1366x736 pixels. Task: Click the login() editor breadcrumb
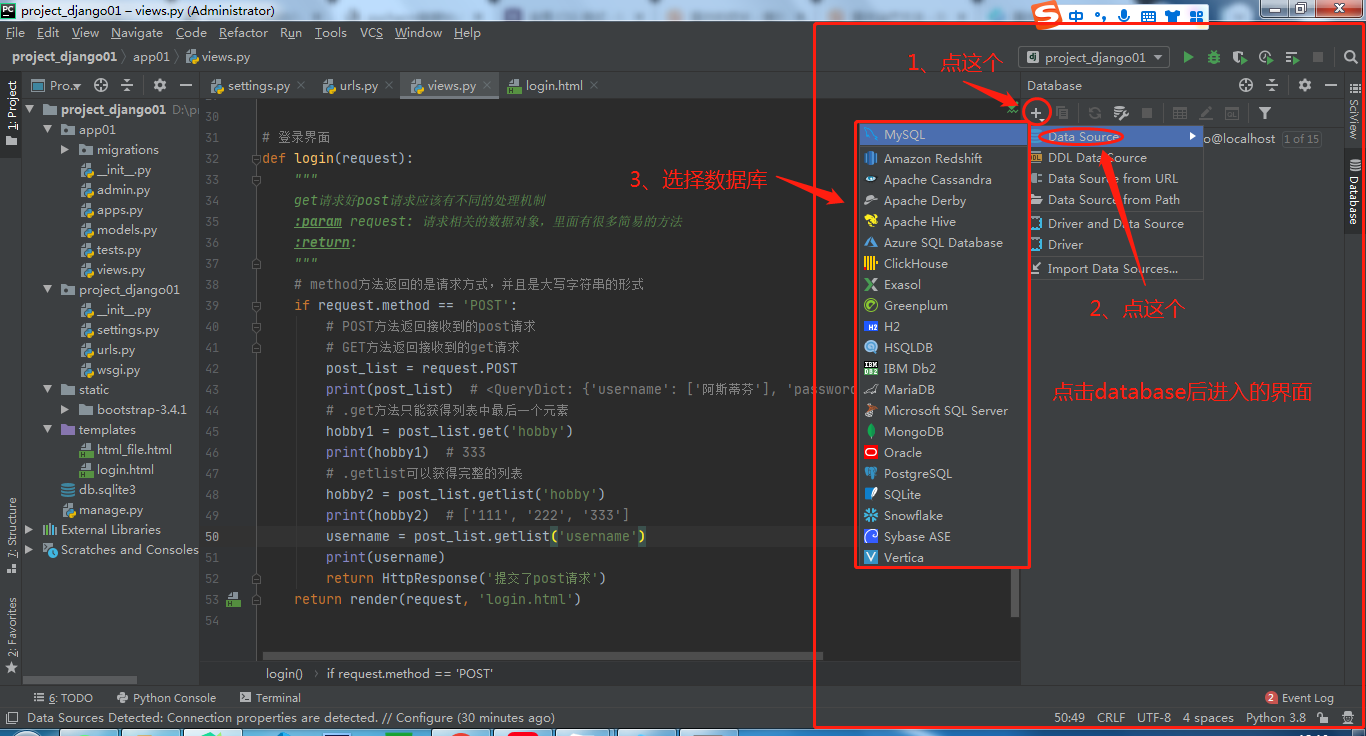284,674
